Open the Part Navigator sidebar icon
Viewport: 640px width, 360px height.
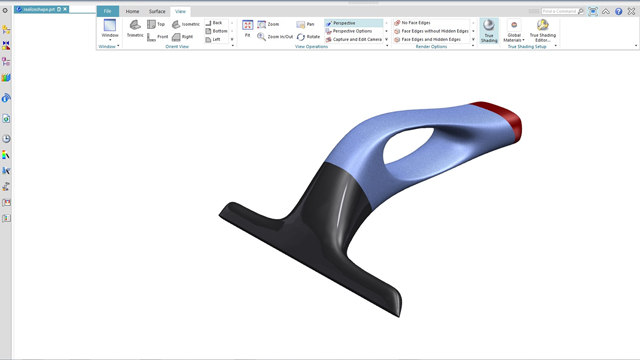6,62
